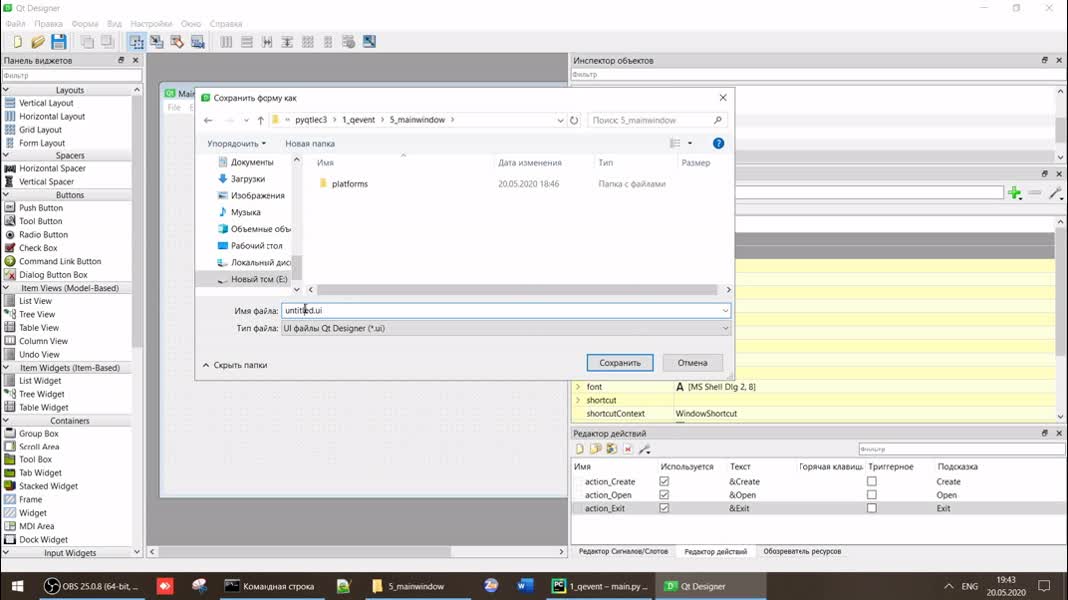This screenshot has height=600, width=1068.
Task: Toggle Используется checkbox for action_Create
Action: (x=664, y=481)
